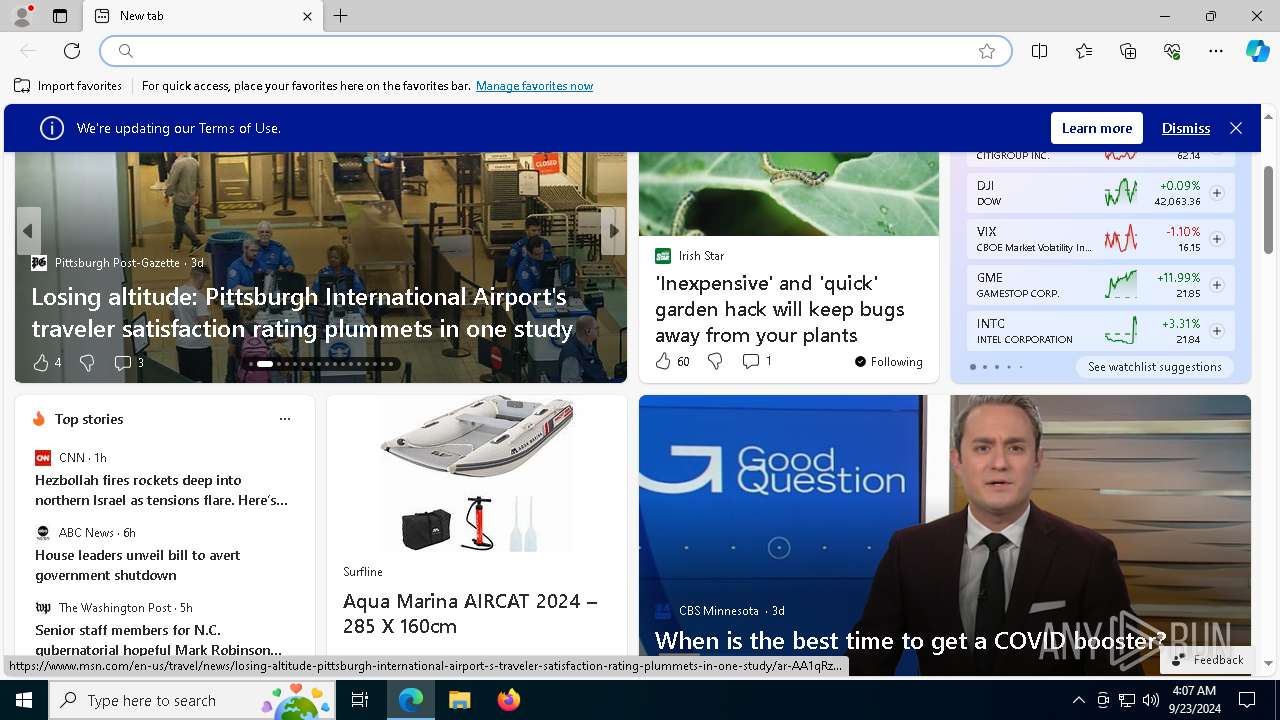Image resolution: width=1280 pixels, height=720 pixels.
Task: Dislike the Pittsburgh airport story
Action: tap(87, 363)
